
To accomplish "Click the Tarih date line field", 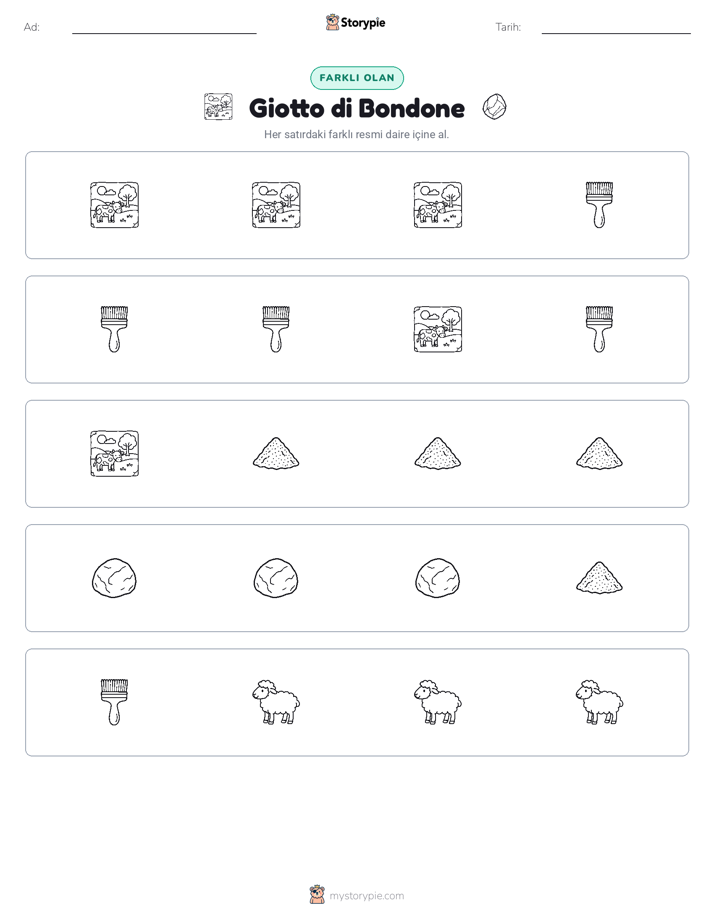I will pyautogui.click(x=616, y=28).
